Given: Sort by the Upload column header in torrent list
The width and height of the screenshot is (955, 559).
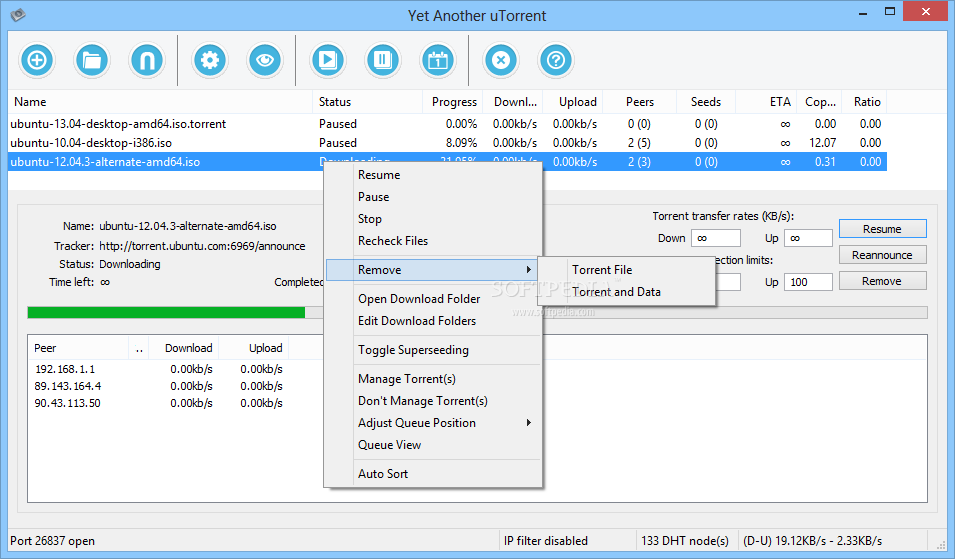Looking at the screenshot, I should coord(574,102).
